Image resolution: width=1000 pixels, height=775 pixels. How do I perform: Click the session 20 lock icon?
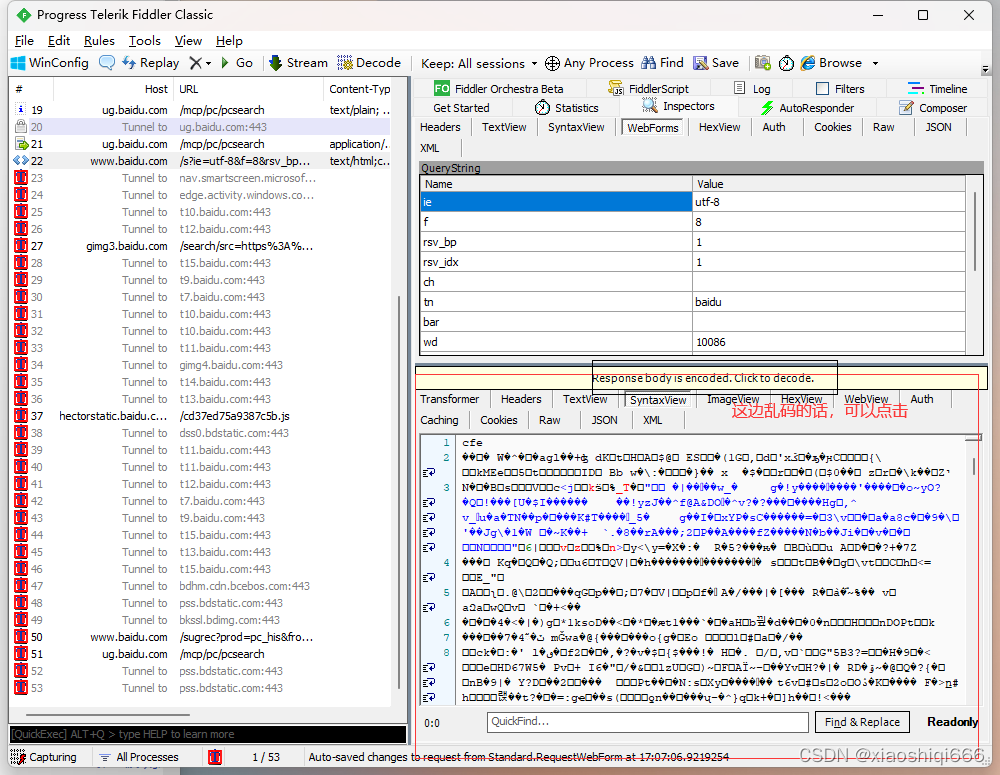(x=21, y=126)
